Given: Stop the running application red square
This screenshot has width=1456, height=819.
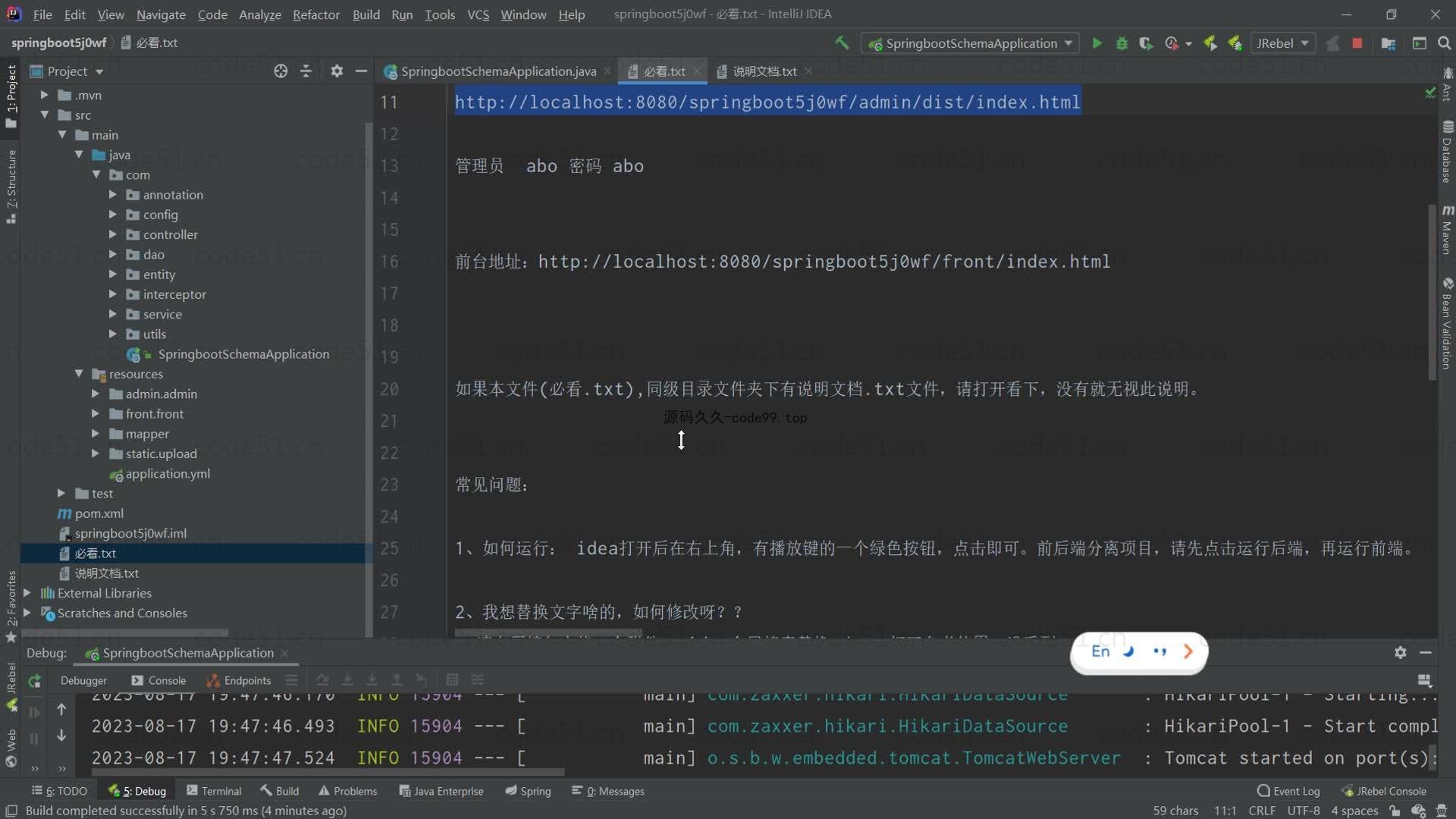Looking at the screenshot, I should coord(1357,43).
